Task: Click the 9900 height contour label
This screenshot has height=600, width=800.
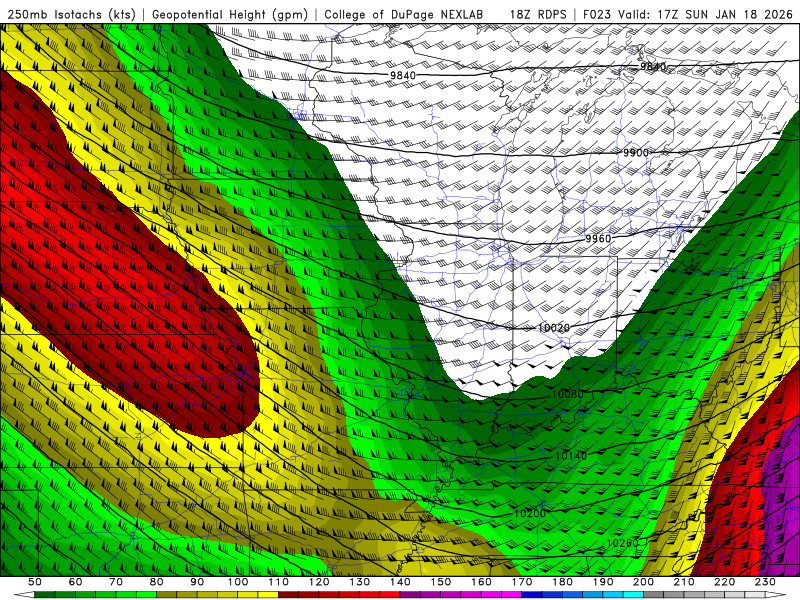Action: [x=636, y=153]
